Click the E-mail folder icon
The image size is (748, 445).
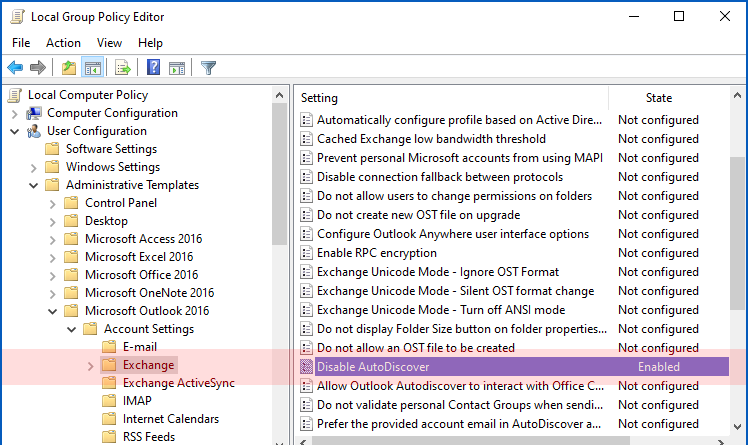click(x=109, y=347)
